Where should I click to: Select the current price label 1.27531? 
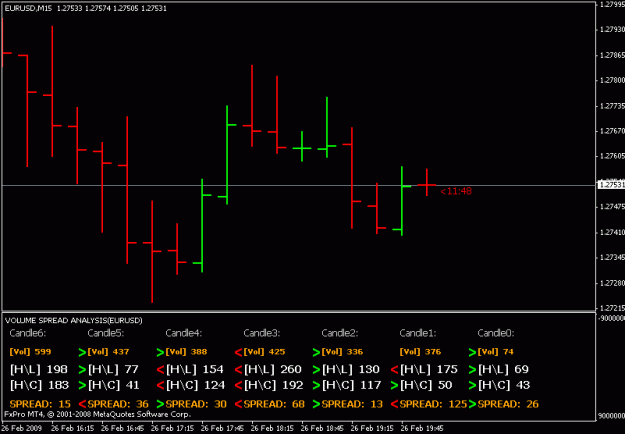point(611,185)
